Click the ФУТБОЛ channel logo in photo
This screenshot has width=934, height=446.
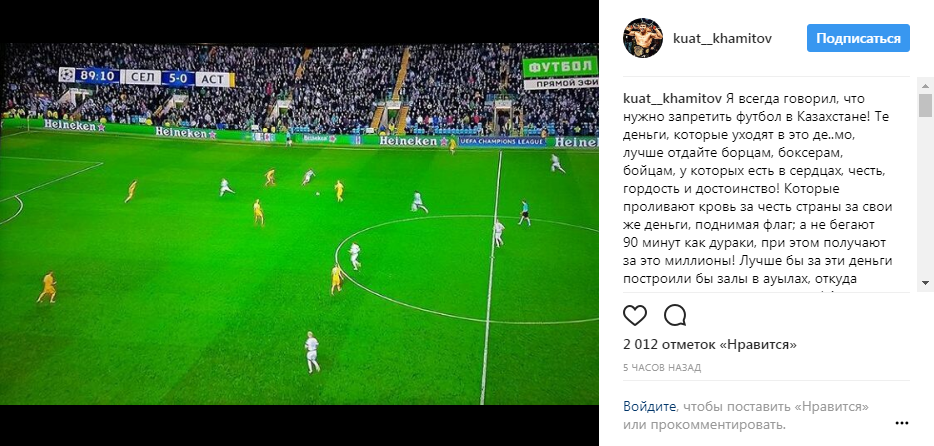coord(560,67)
